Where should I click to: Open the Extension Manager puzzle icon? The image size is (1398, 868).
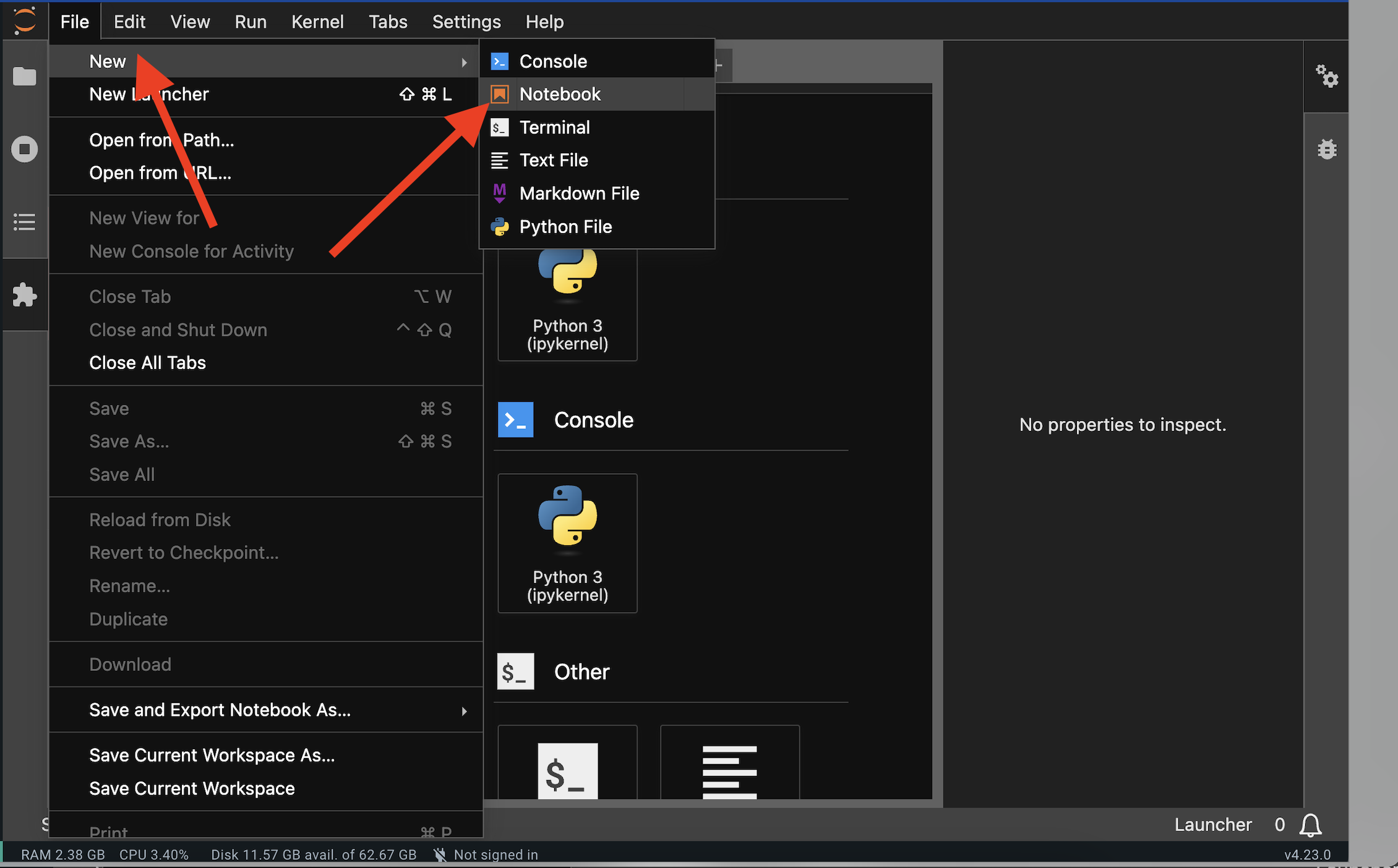pyautogui.click(x=25, y=295)
